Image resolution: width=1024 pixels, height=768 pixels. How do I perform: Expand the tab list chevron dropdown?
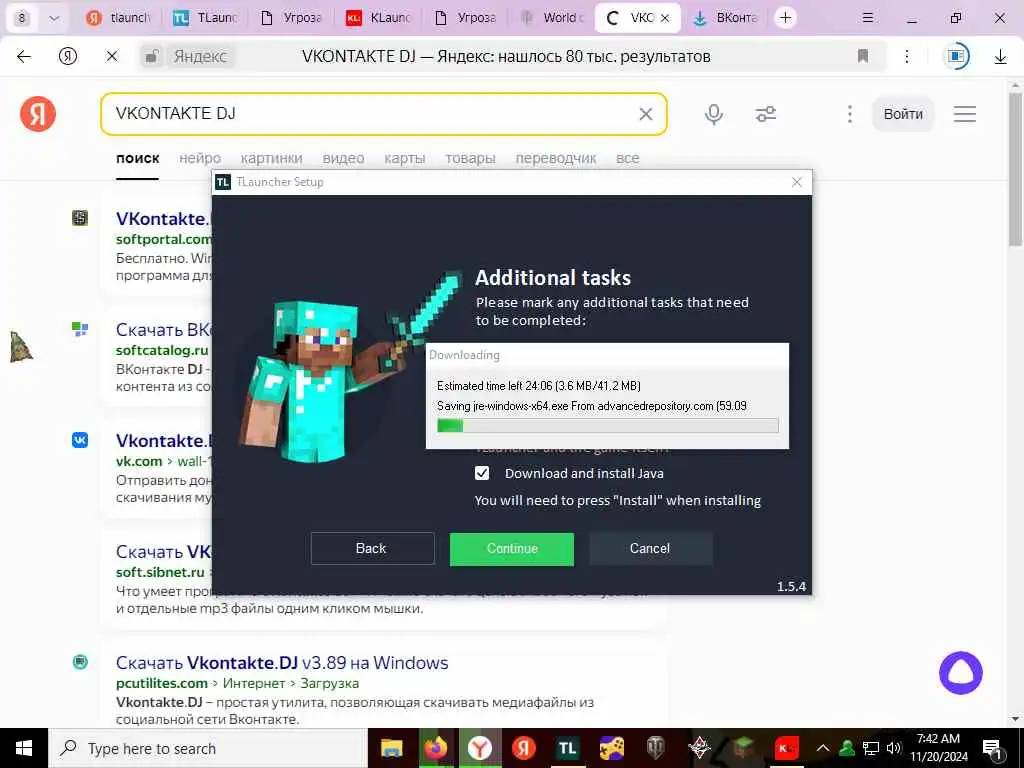click(54, 18)
